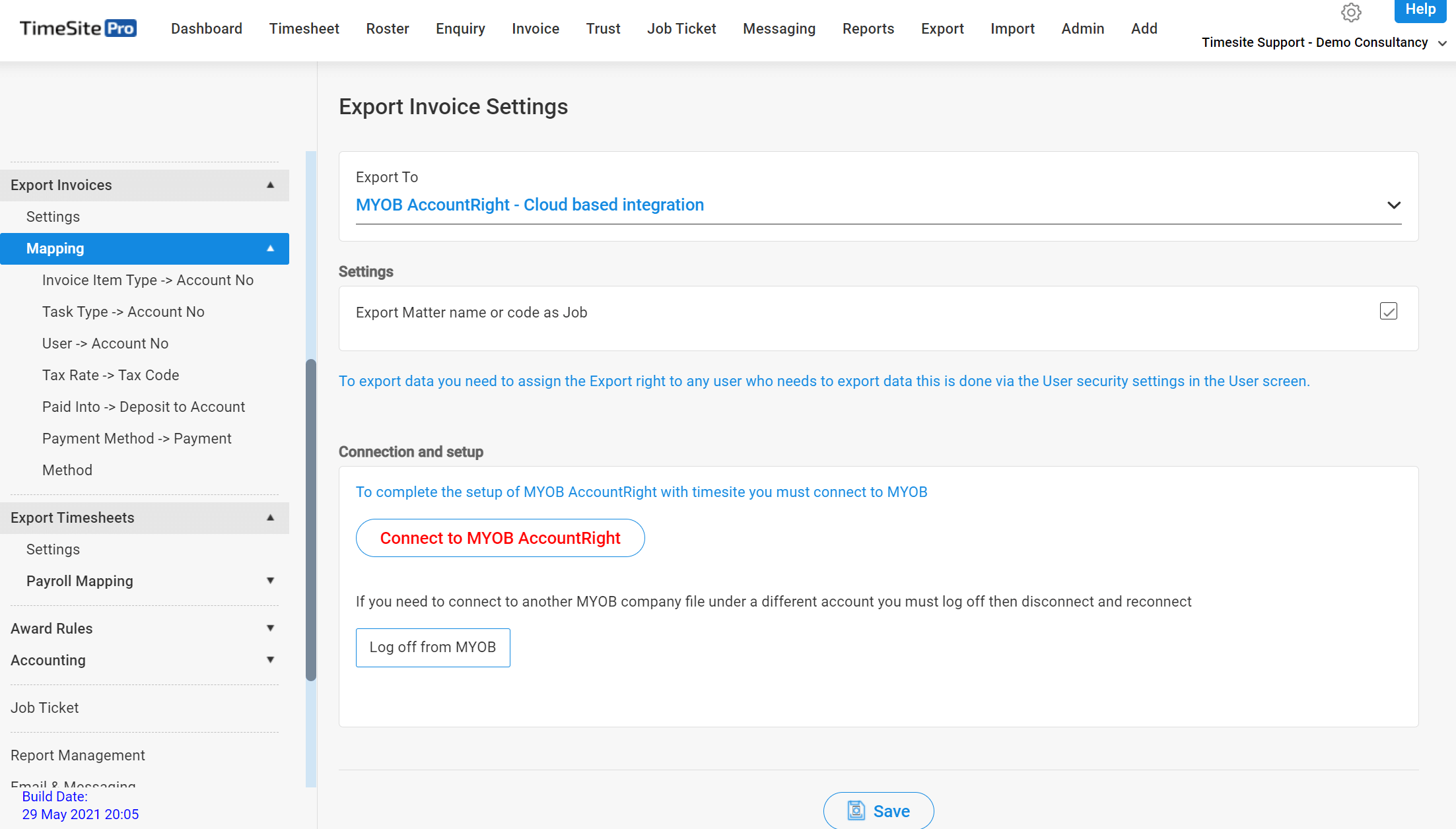Collapse the Export Invoices section
Image resolution: width=1456 pixels, height=829 pixels.
tap(270, 185)
